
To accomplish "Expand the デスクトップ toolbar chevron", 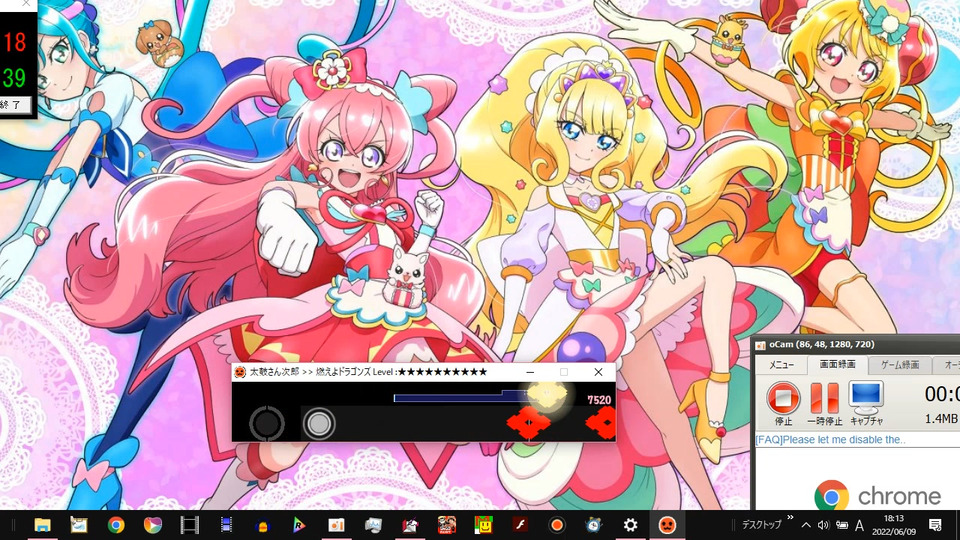I will click(790, 518).
